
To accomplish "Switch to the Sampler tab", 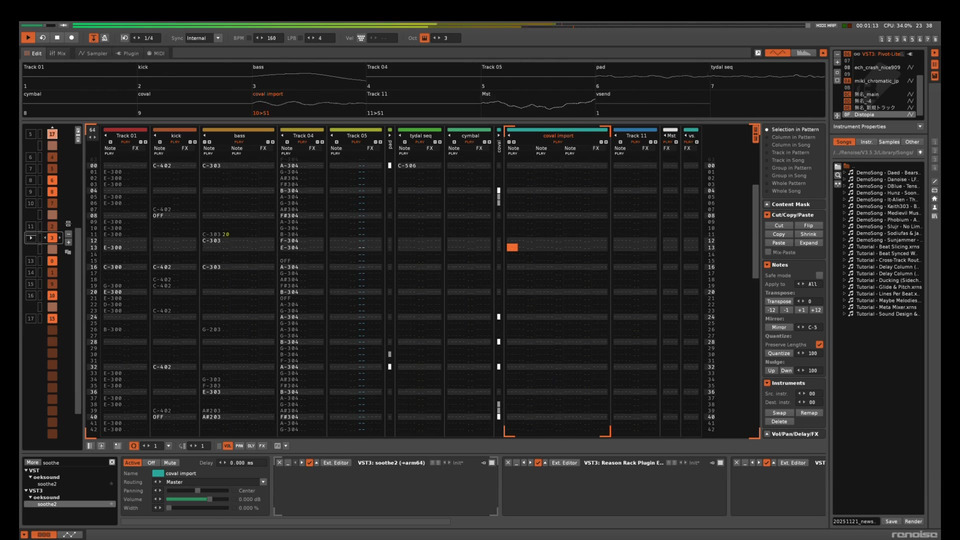I will coord(93,53).
